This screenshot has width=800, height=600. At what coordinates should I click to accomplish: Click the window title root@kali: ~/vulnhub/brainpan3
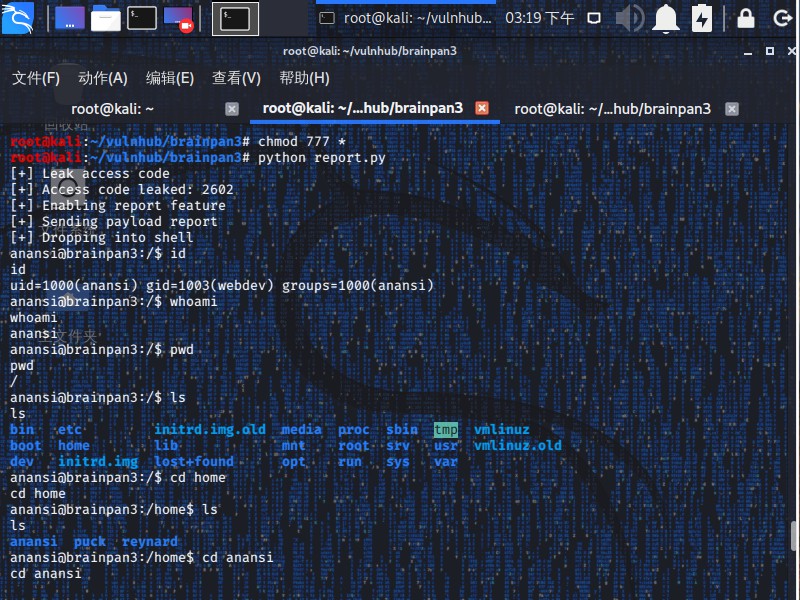tap(369, 51)
